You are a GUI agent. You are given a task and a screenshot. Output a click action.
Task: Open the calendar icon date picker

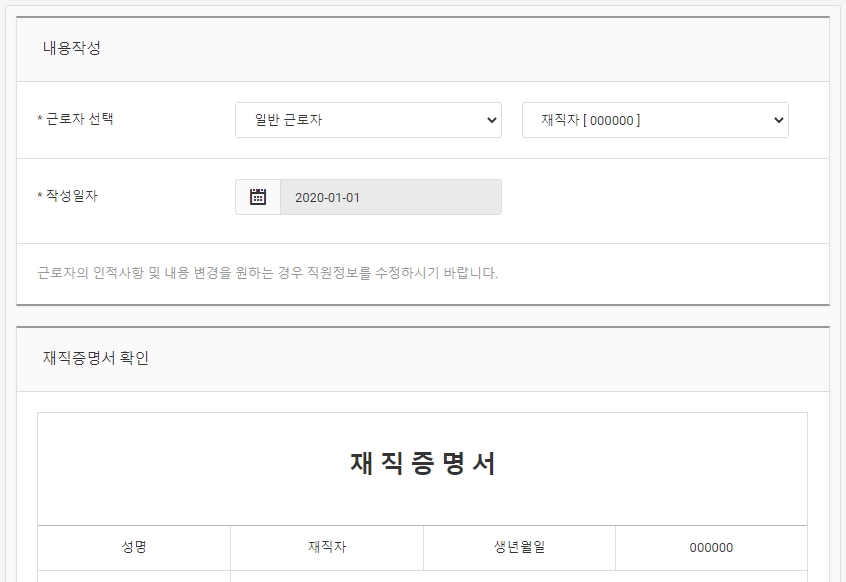[258, 197]
